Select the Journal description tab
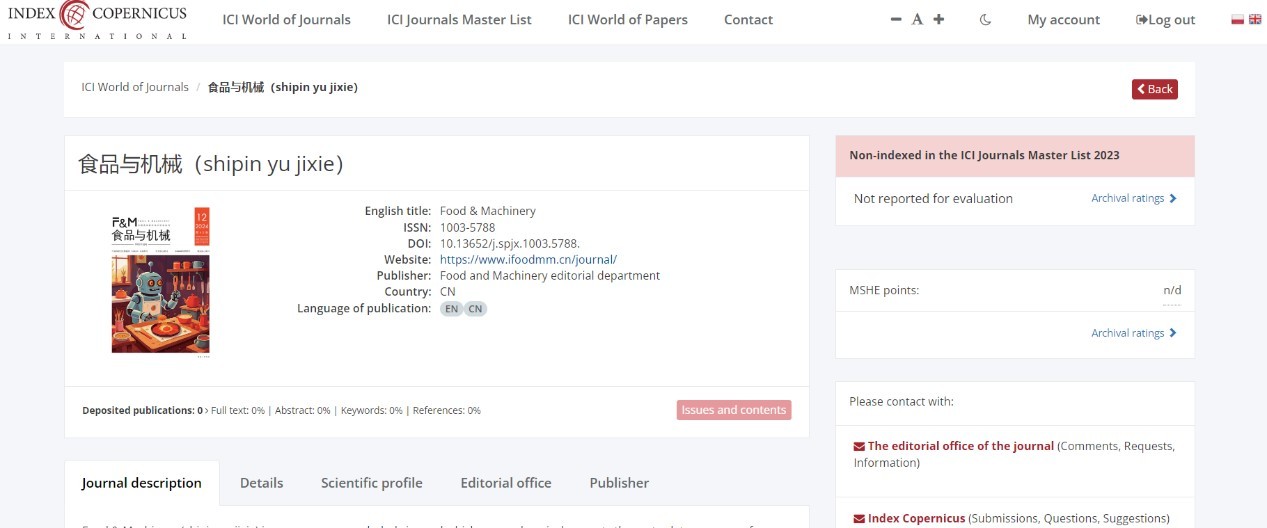Viewport: 1267px width, 528px height. [142, 483]
